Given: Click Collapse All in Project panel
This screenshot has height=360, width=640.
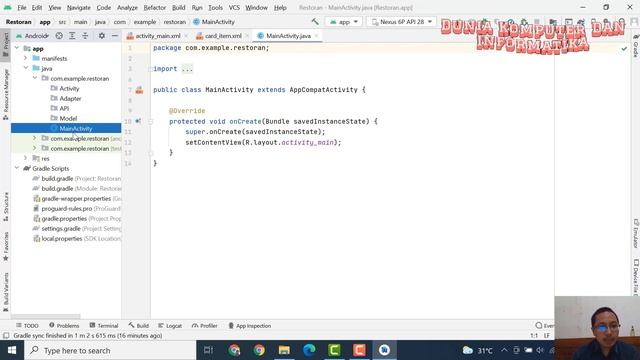Looking at the screenshot, I should tap(85, 36).
